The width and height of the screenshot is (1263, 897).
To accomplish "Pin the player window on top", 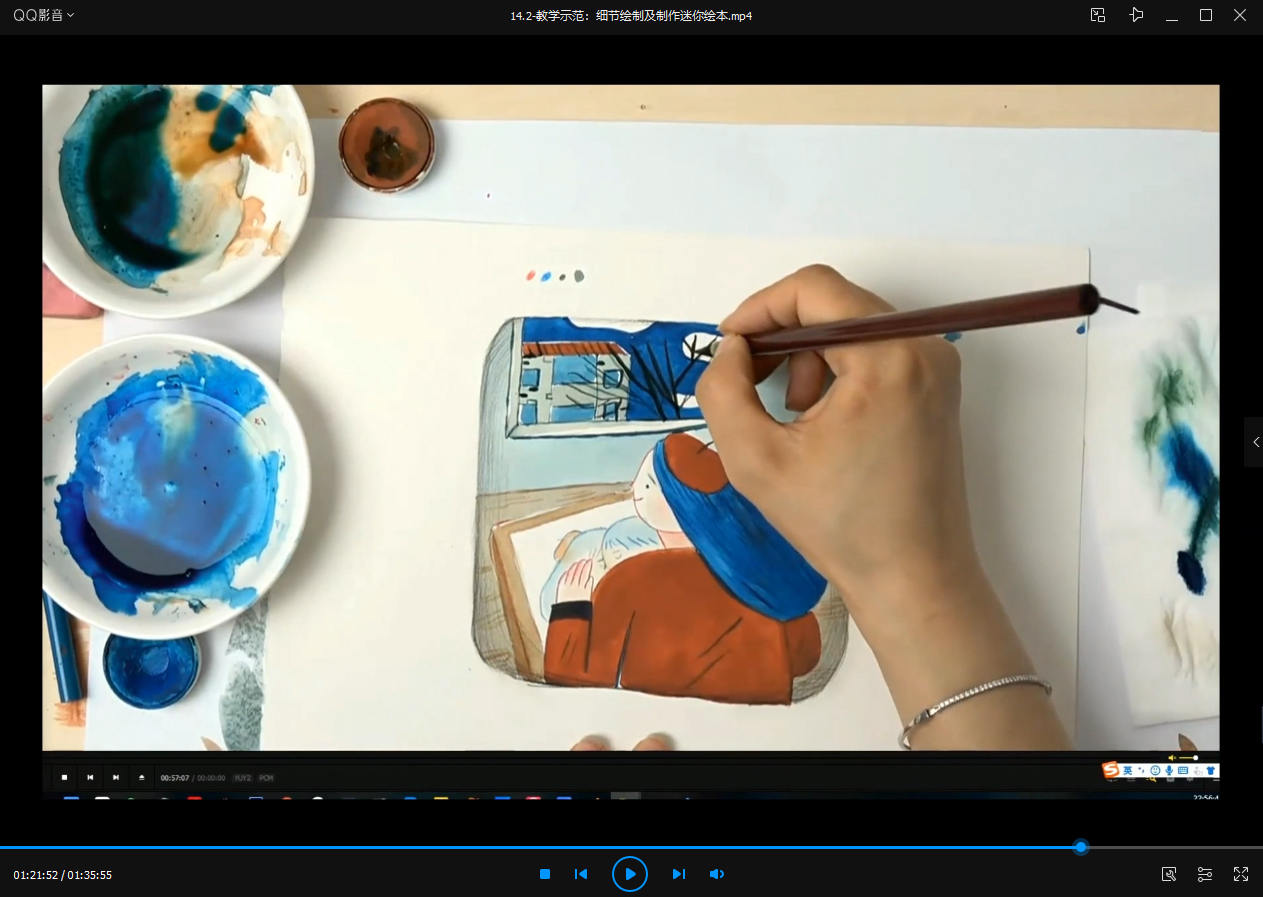I will tap(1136, 15).
